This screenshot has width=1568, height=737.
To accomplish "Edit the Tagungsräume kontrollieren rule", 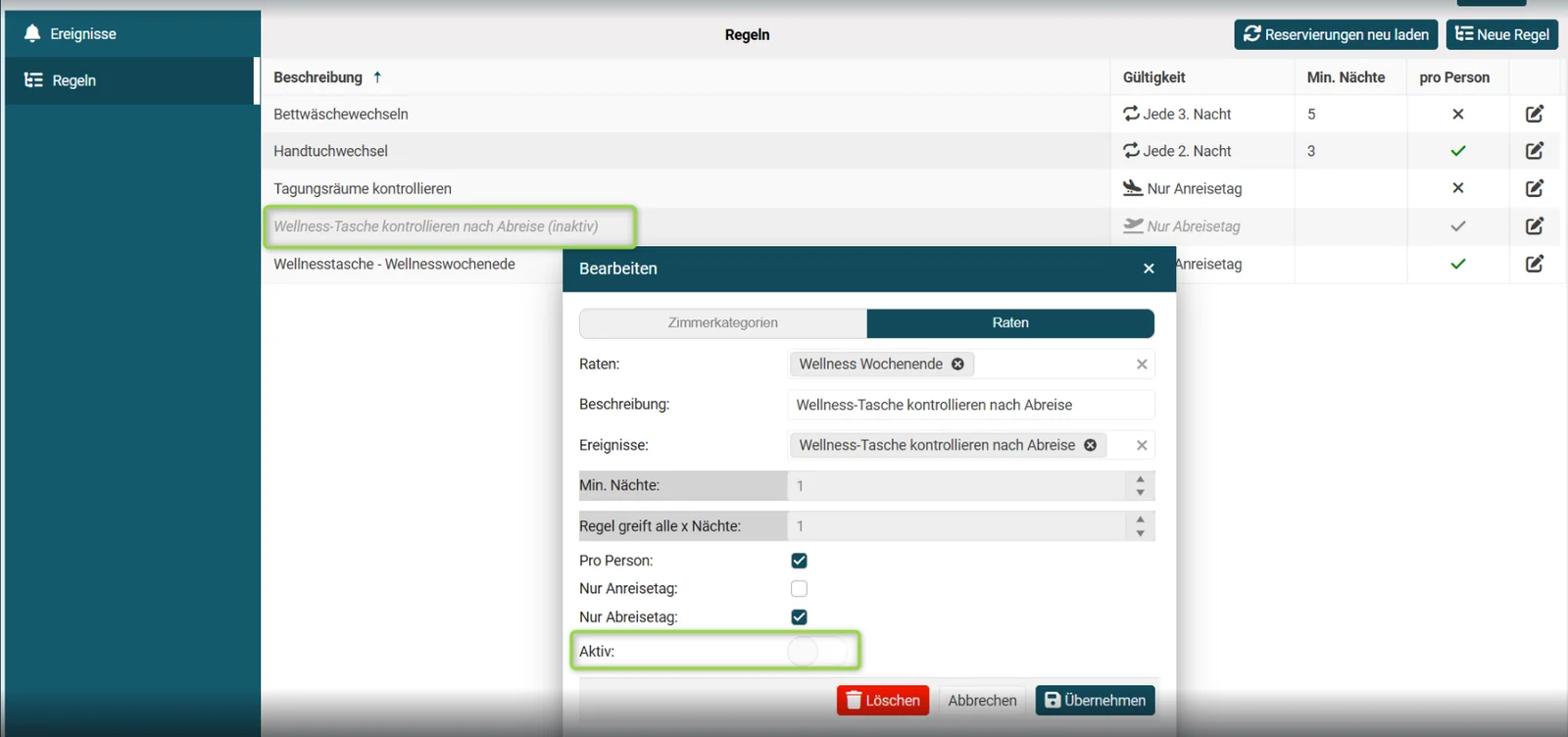I will click(1535, 188).
